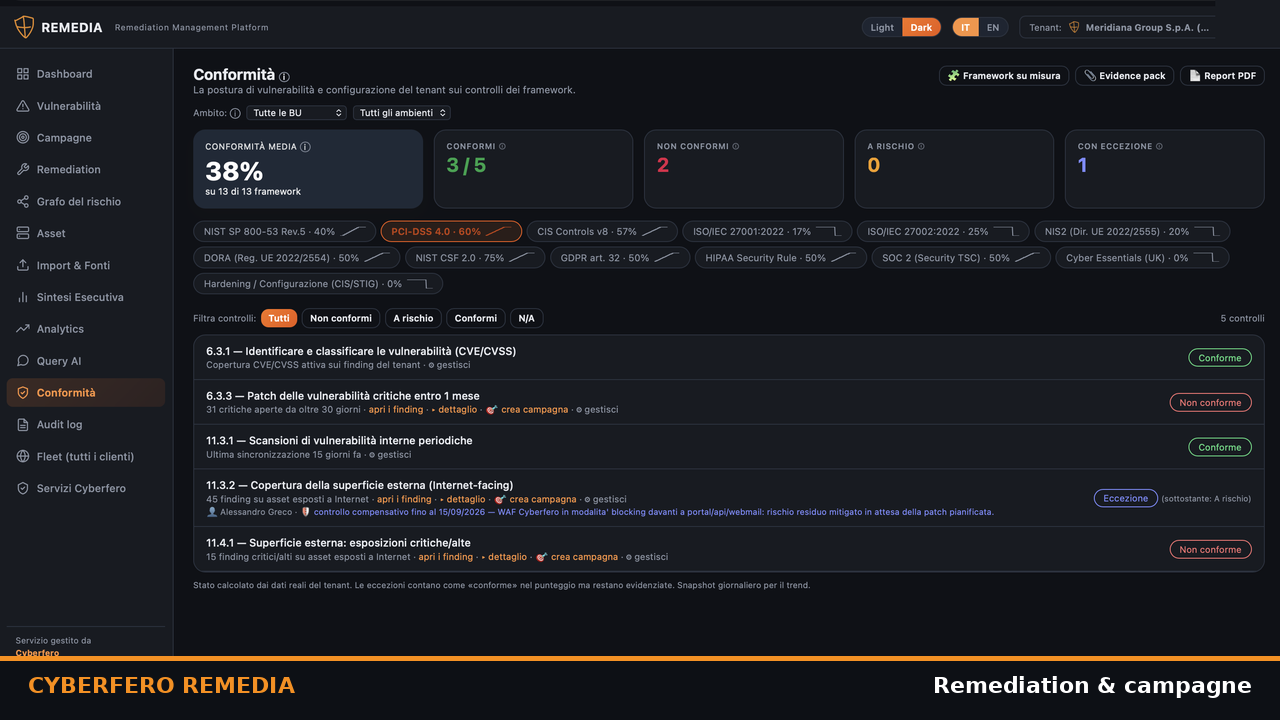Click the Servizi Cyberfero shield icon

23,488
